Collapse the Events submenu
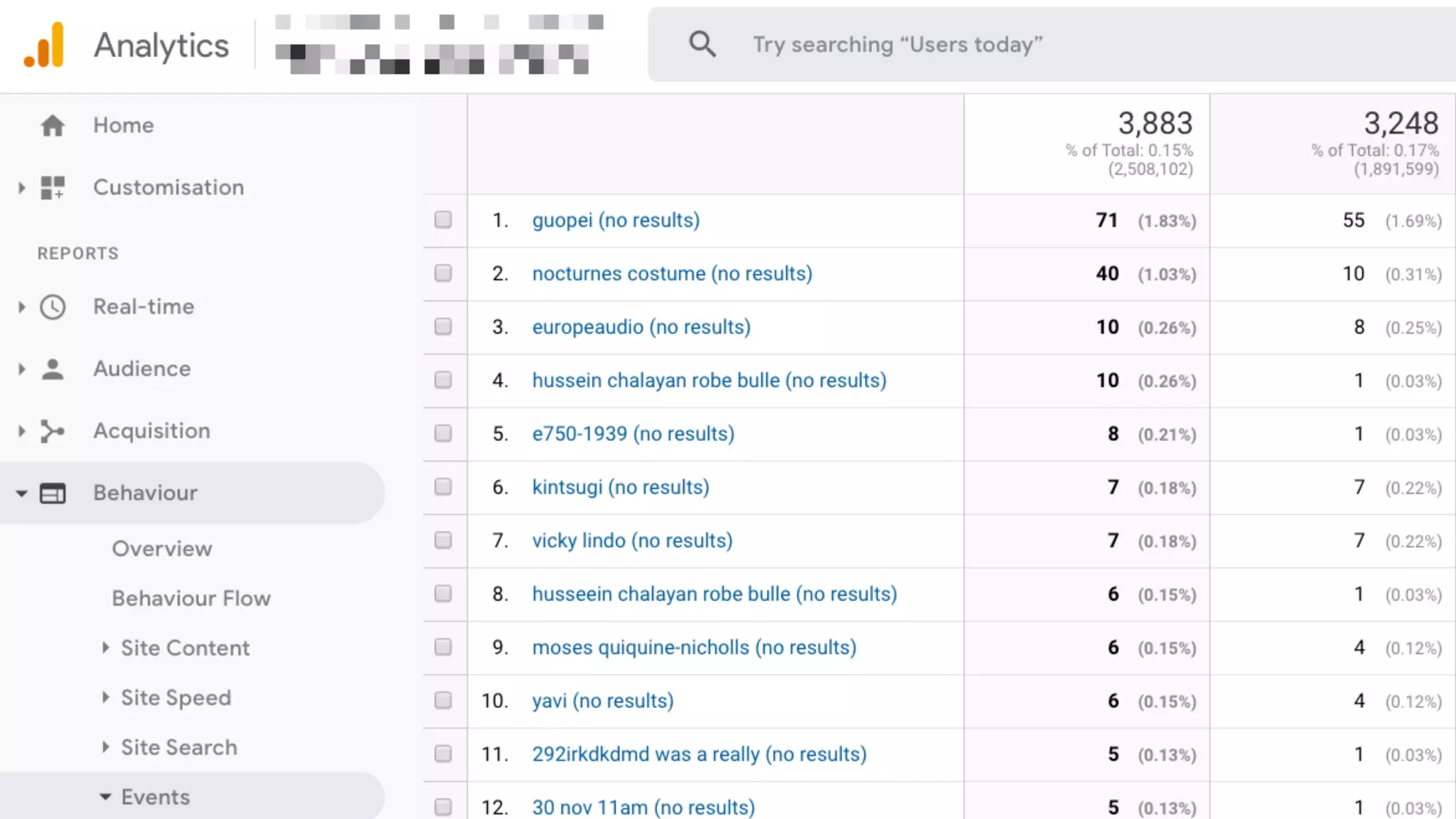This screenshot has width=1456, height=819. point(106,797)
